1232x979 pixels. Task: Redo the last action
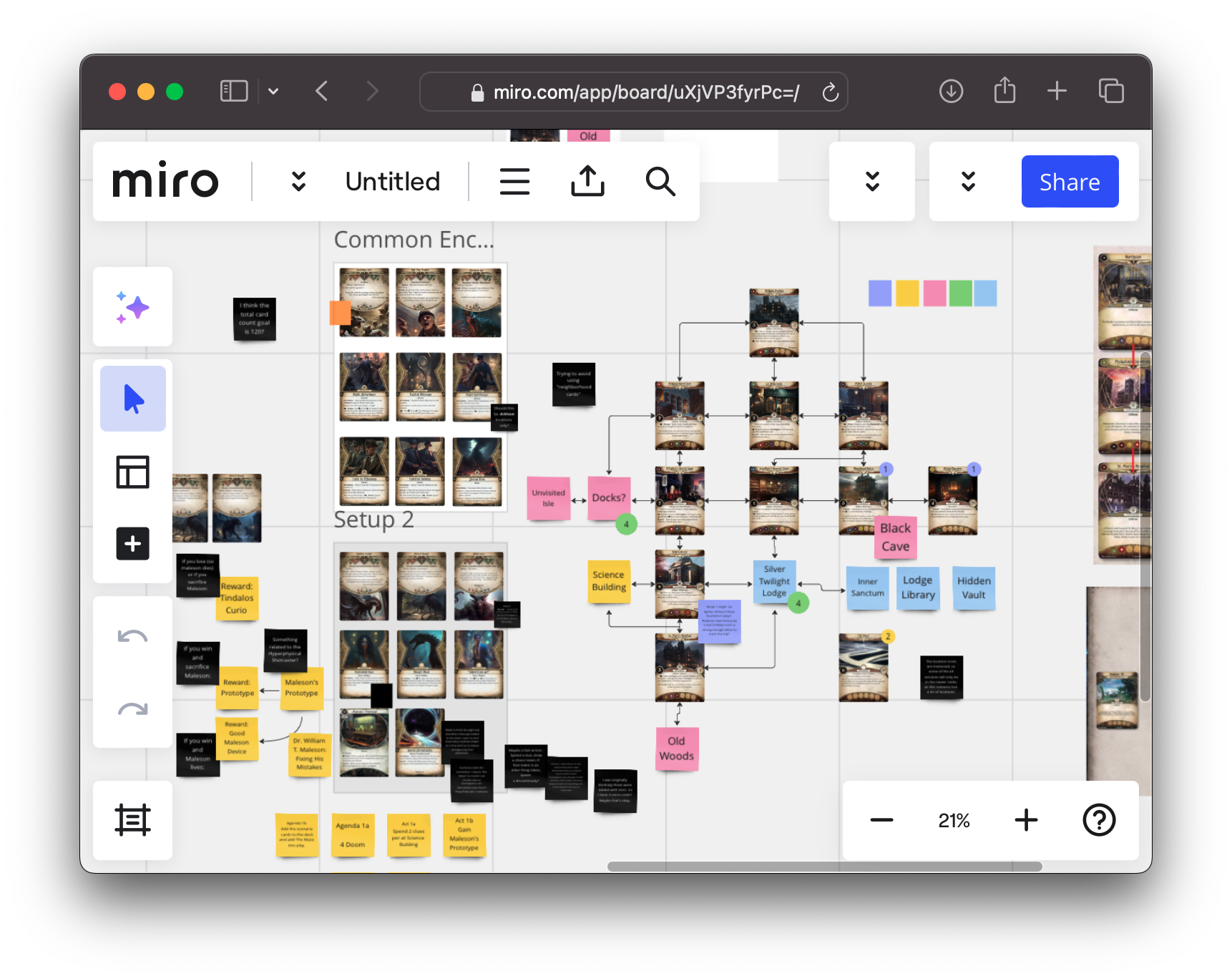pos(133,709)
